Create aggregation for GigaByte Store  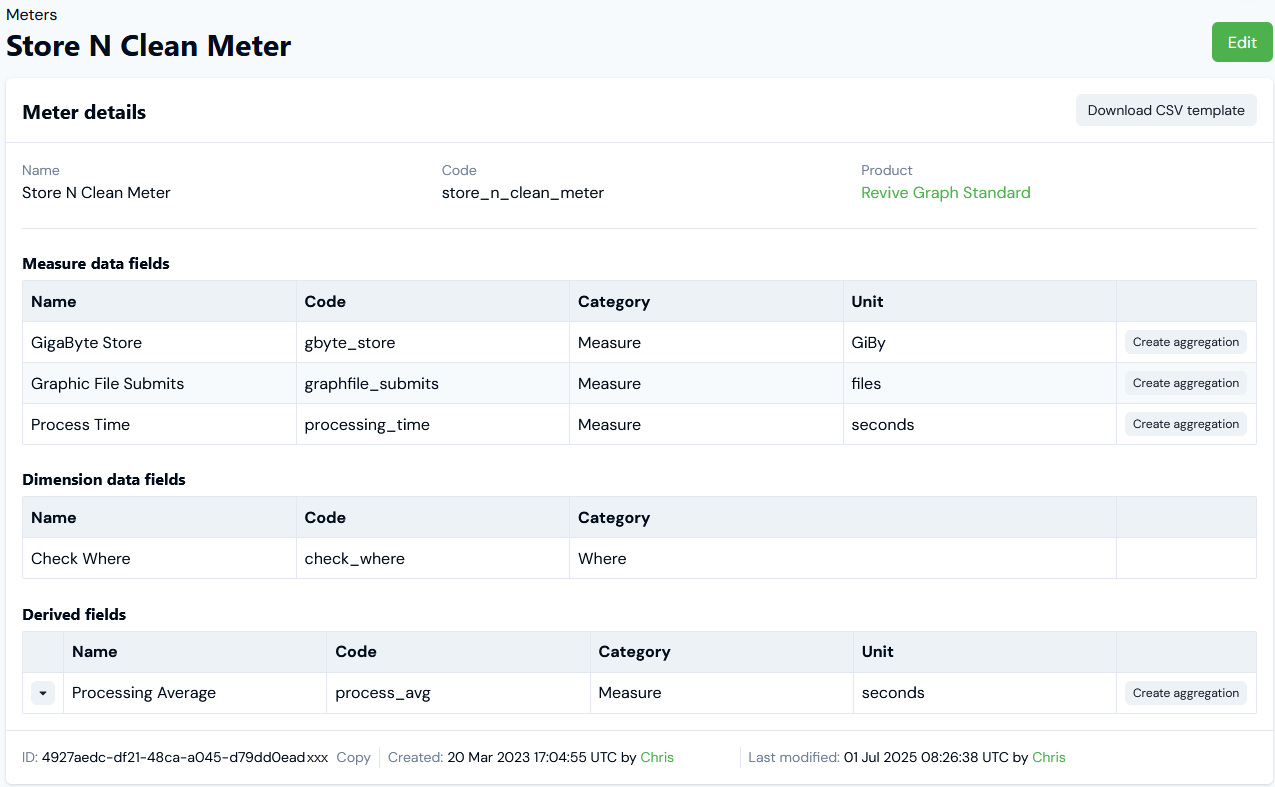coord(1186,342)
